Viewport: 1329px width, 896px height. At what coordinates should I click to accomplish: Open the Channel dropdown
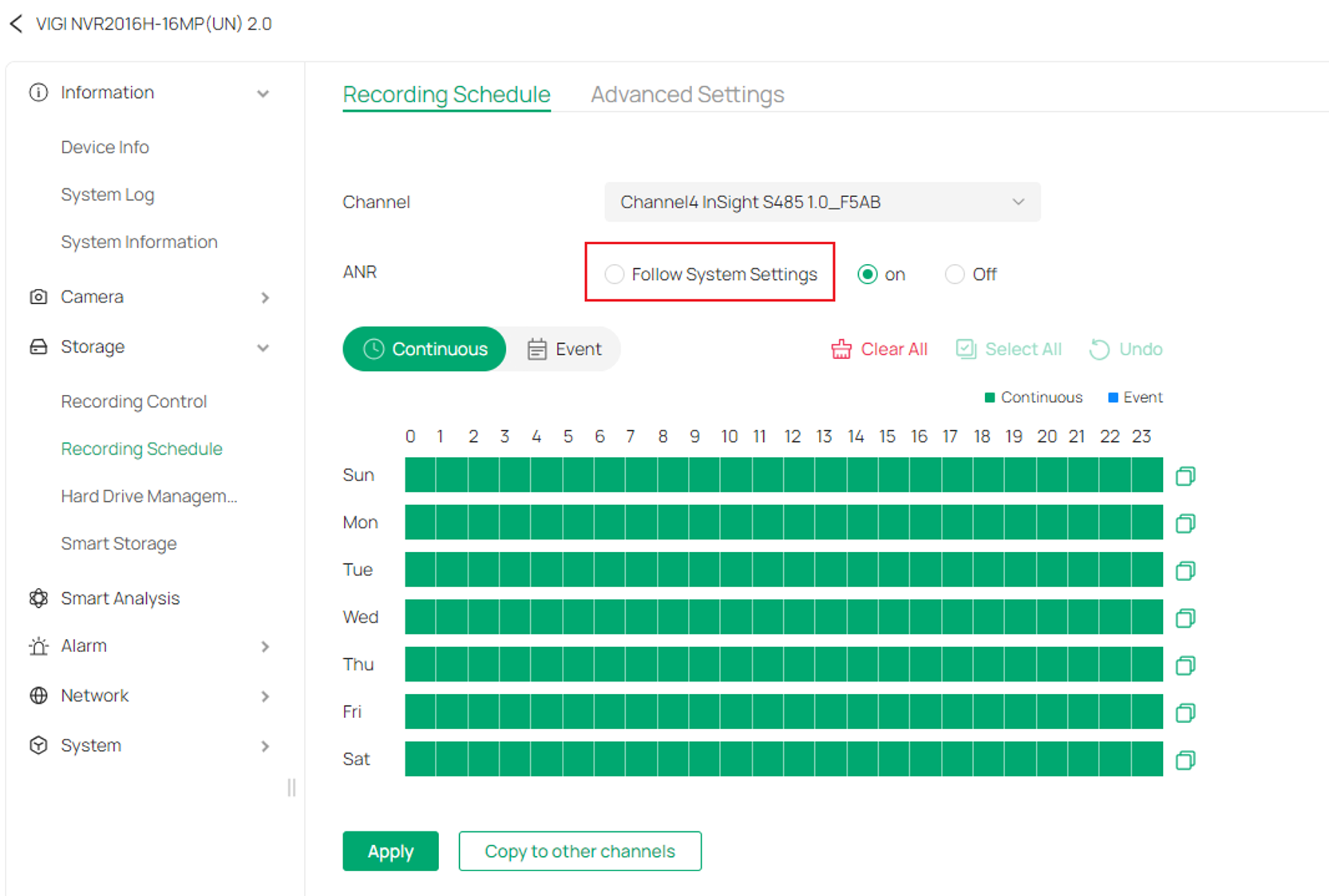(822, 202)
